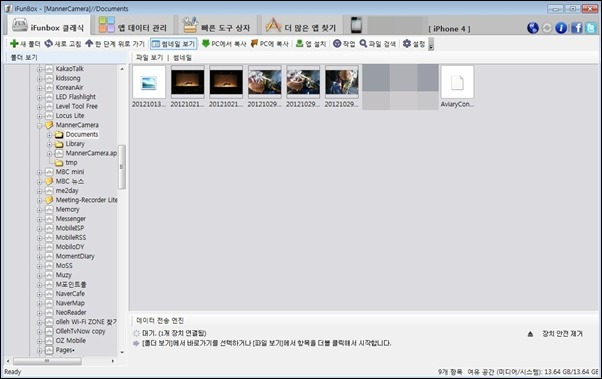Switch to iFunbox 클래식 tab
Image resolution: width=602 pixels, height=379 pixels.
coord(48,26)
